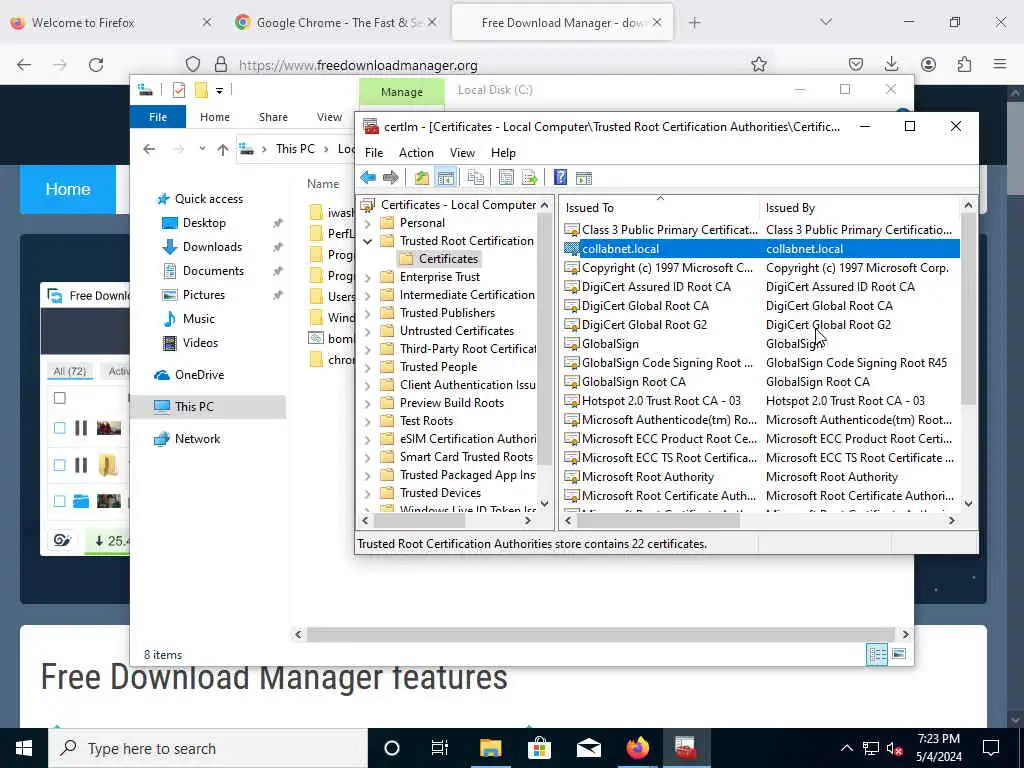Reload the Firefox page
Image resolution: width=1024 pixels, height=768 pixels.
96,65
